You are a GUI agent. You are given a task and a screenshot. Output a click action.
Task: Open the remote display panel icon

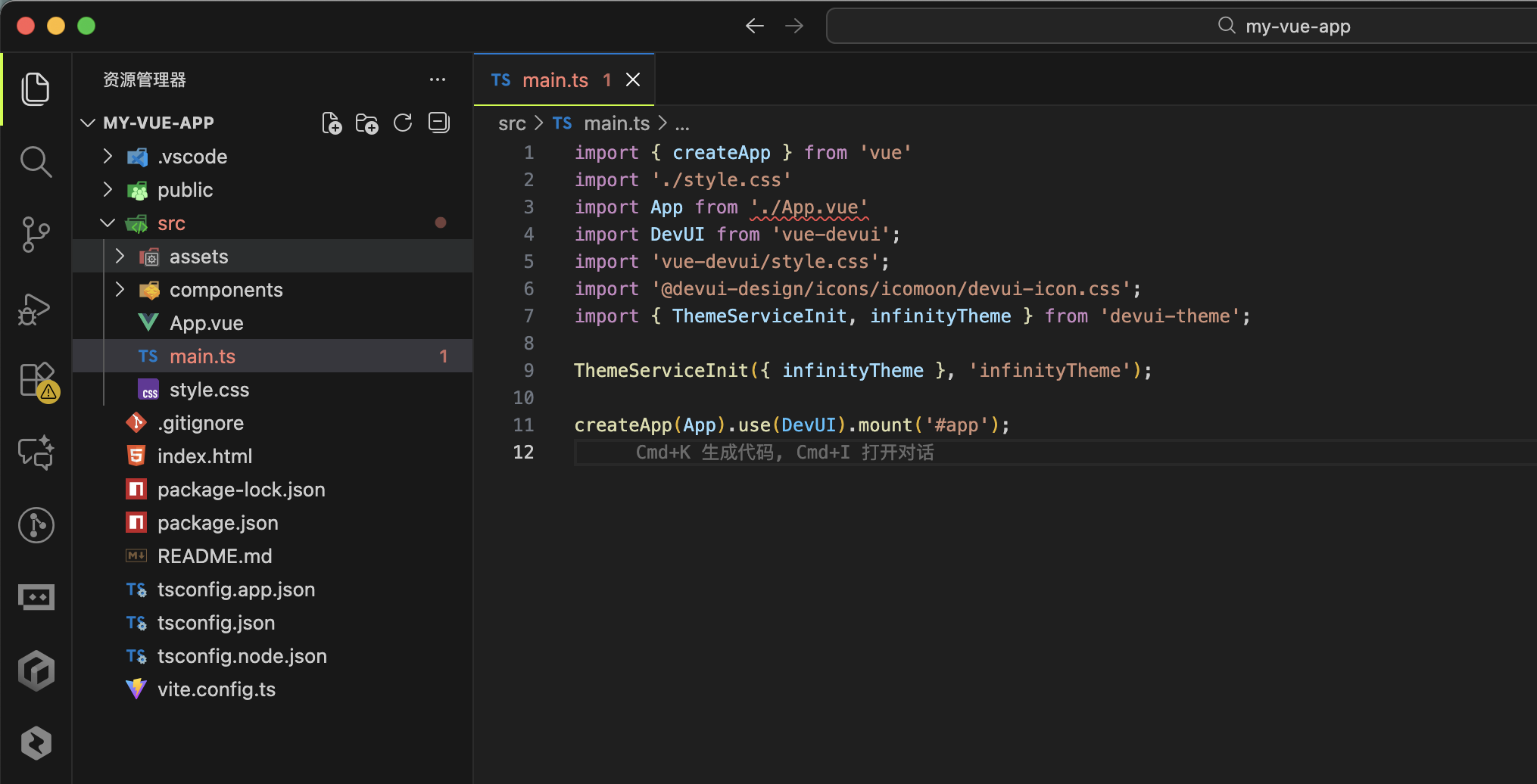pos(36,598)
